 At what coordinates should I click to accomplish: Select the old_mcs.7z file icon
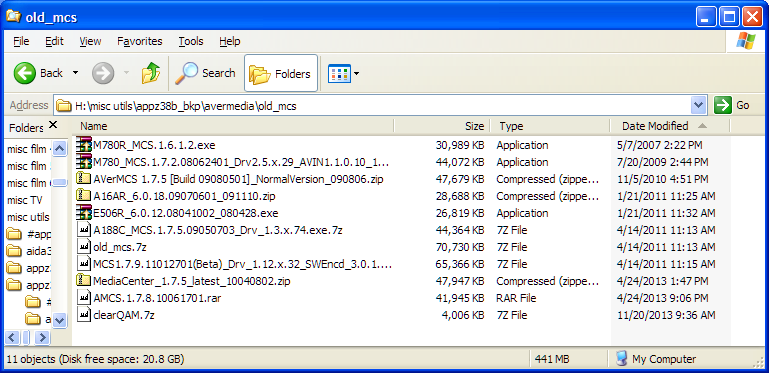tap(84, 247)
